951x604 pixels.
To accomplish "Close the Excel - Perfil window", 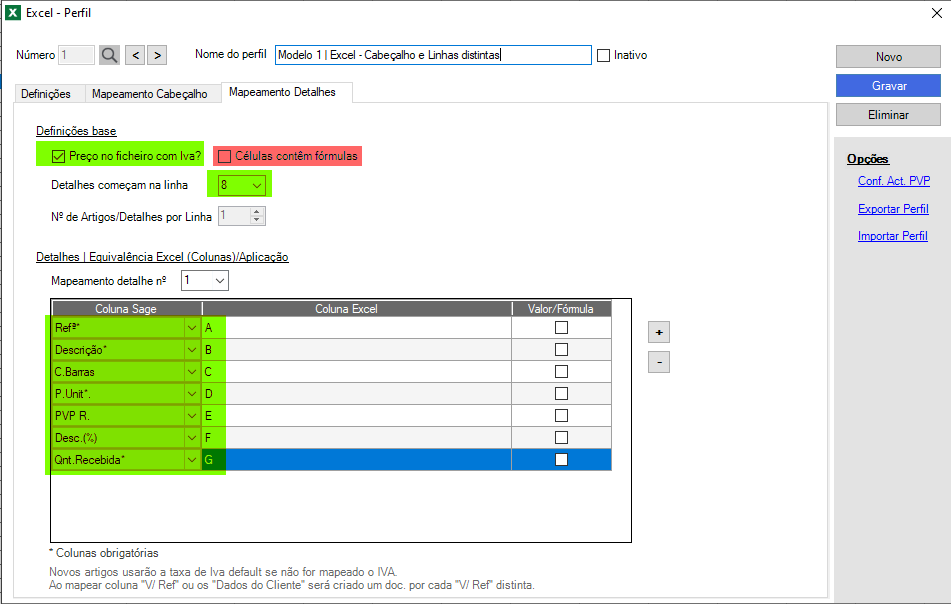I will coord(936,13).
